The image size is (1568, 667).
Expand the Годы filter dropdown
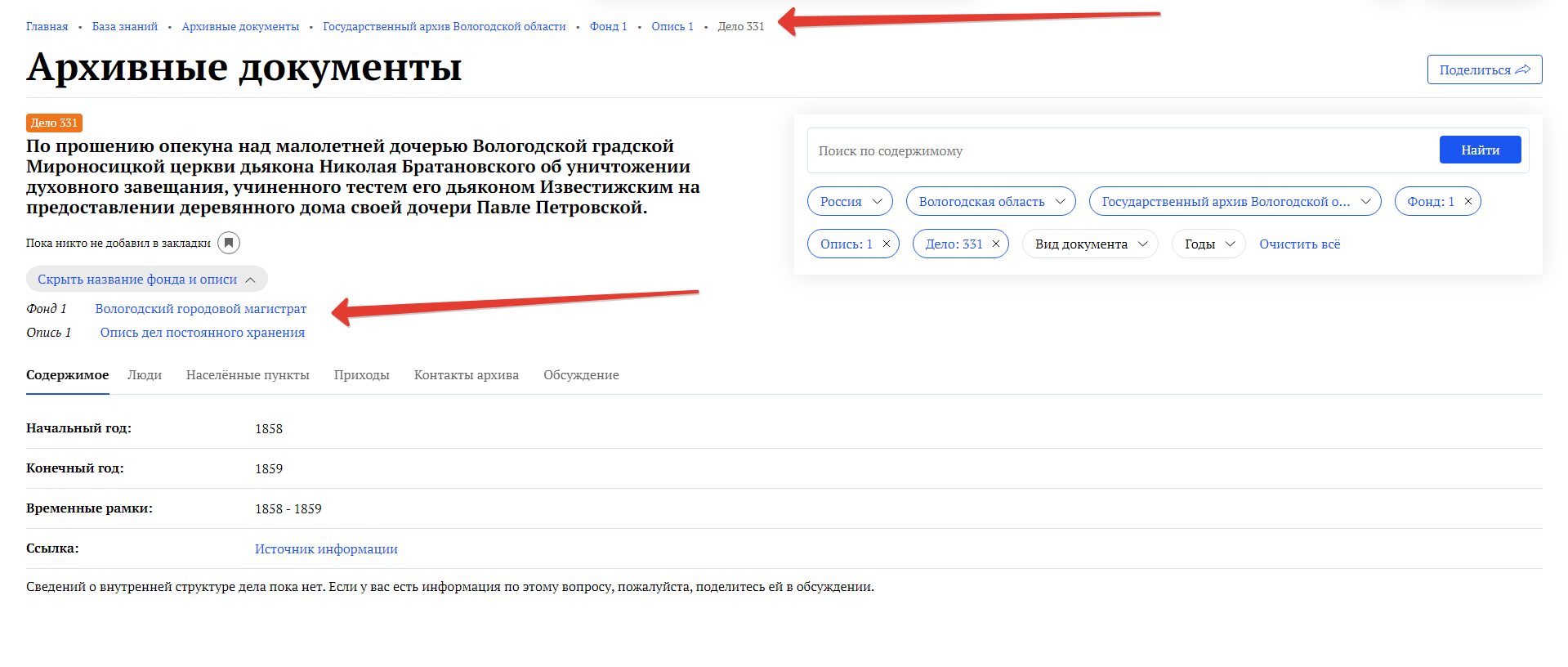point(1208,244)
